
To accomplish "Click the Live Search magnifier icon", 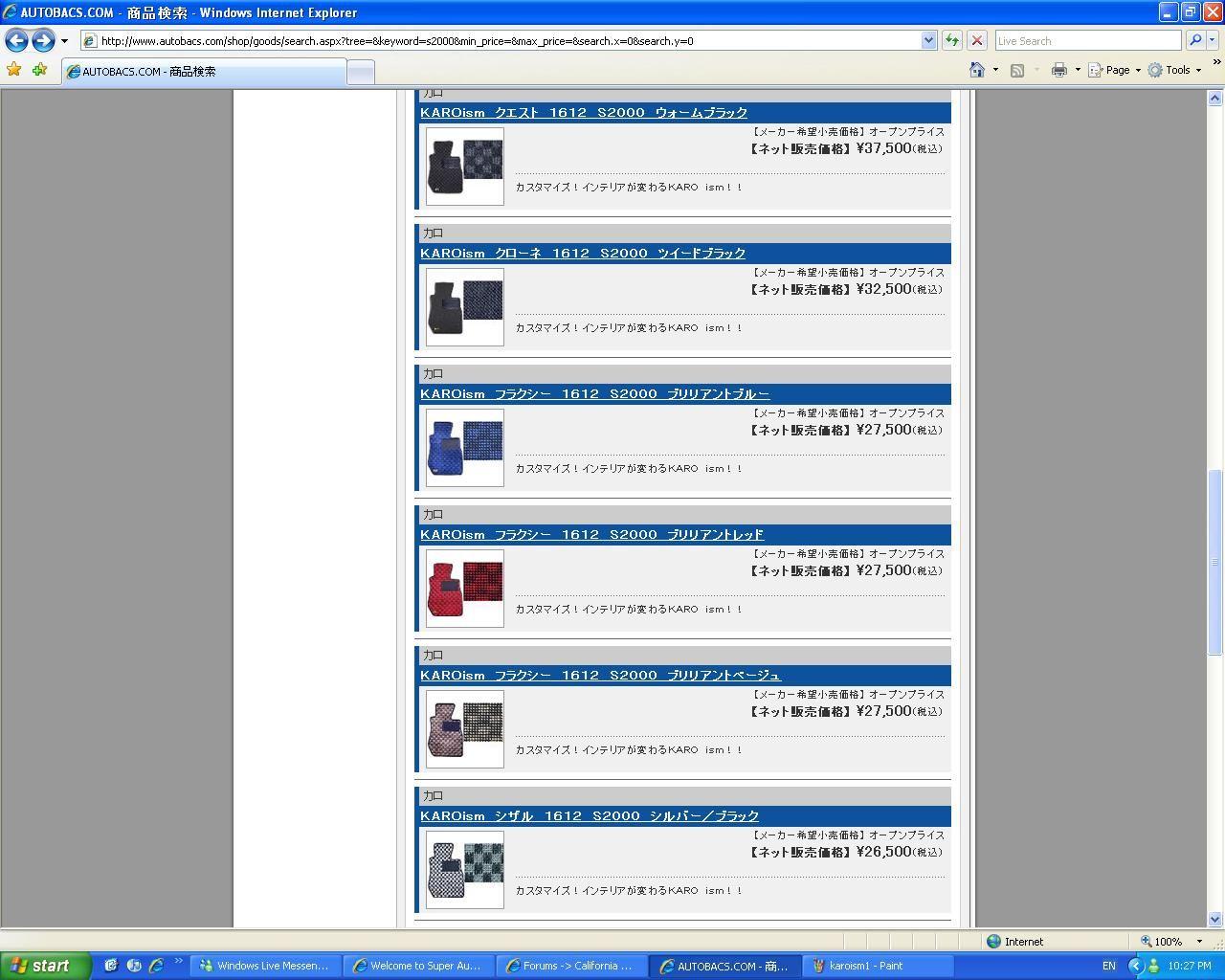I will click(x=1194, y=40).
